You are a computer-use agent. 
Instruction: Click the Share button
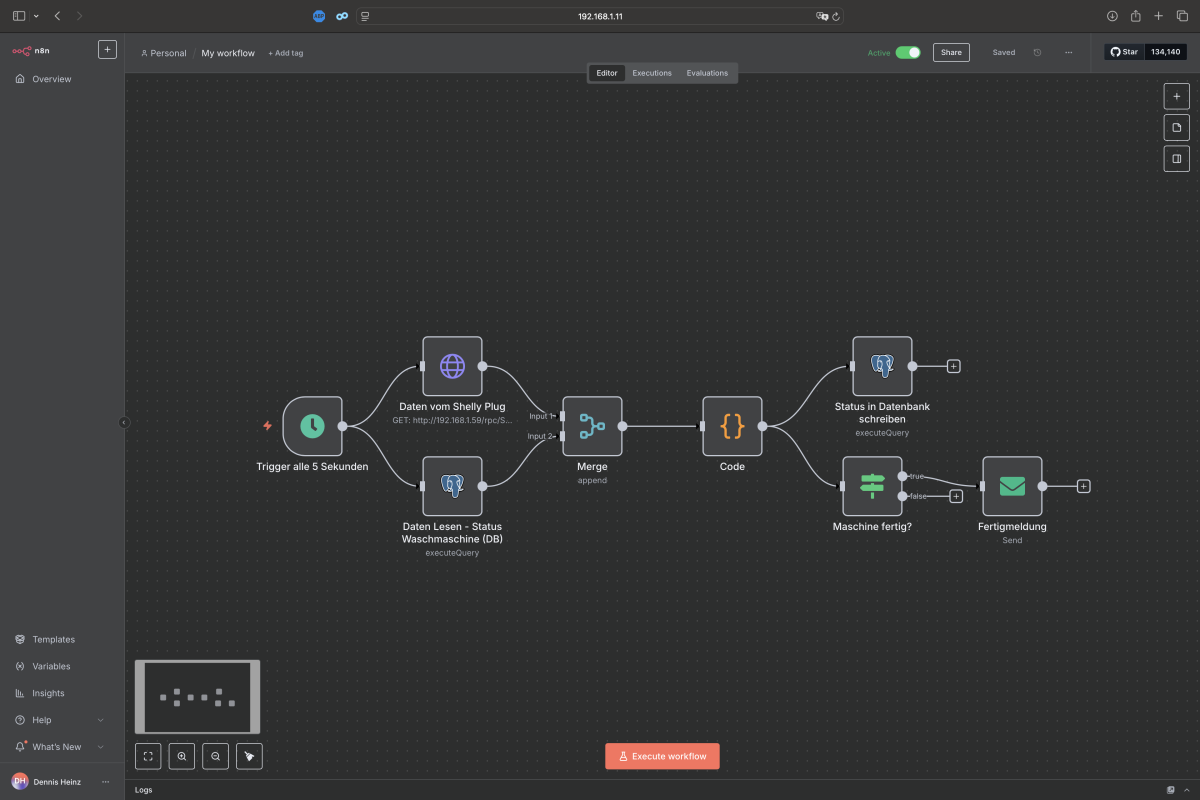click(x=951, y=53)
